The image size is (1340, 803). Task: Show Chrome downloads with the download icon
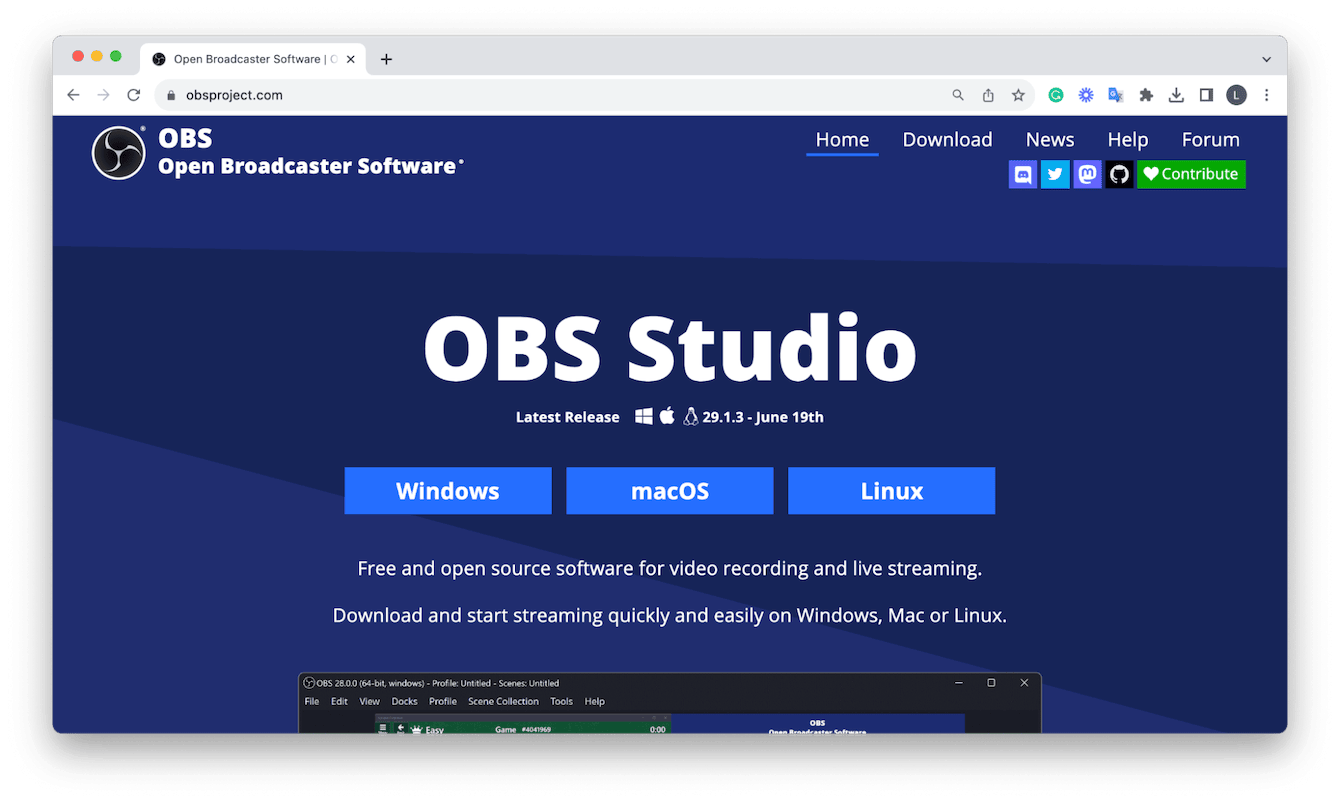[1176, 95]
